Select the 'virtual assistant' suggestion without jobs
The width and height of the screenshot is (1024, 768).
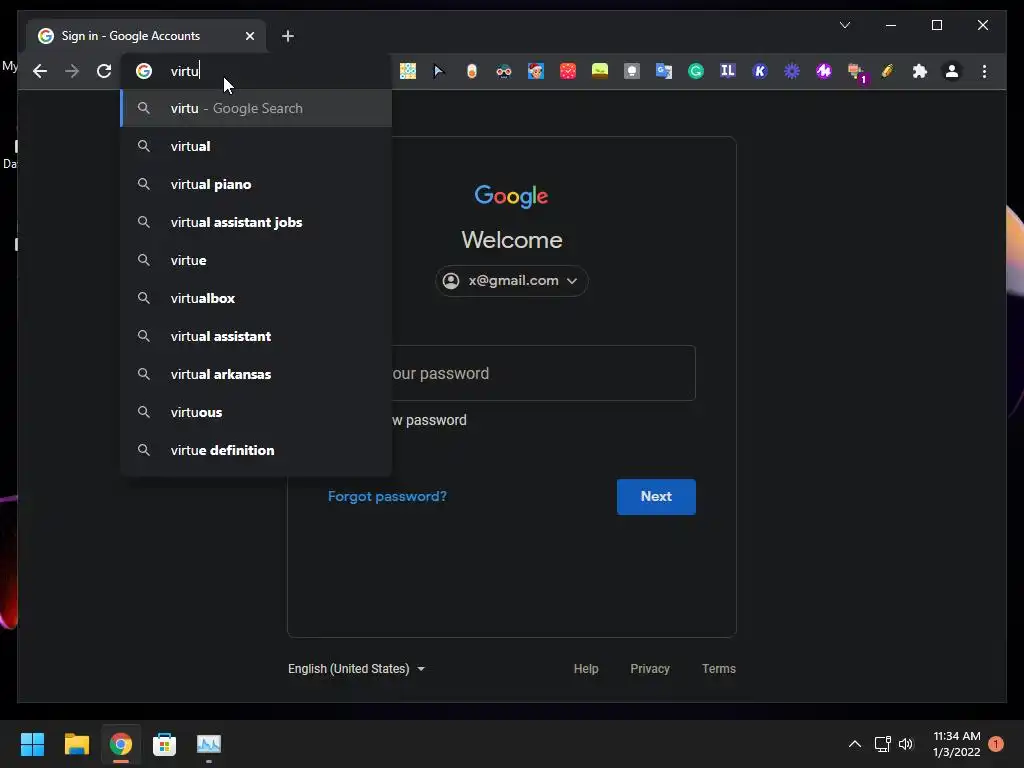coord(256,336)
